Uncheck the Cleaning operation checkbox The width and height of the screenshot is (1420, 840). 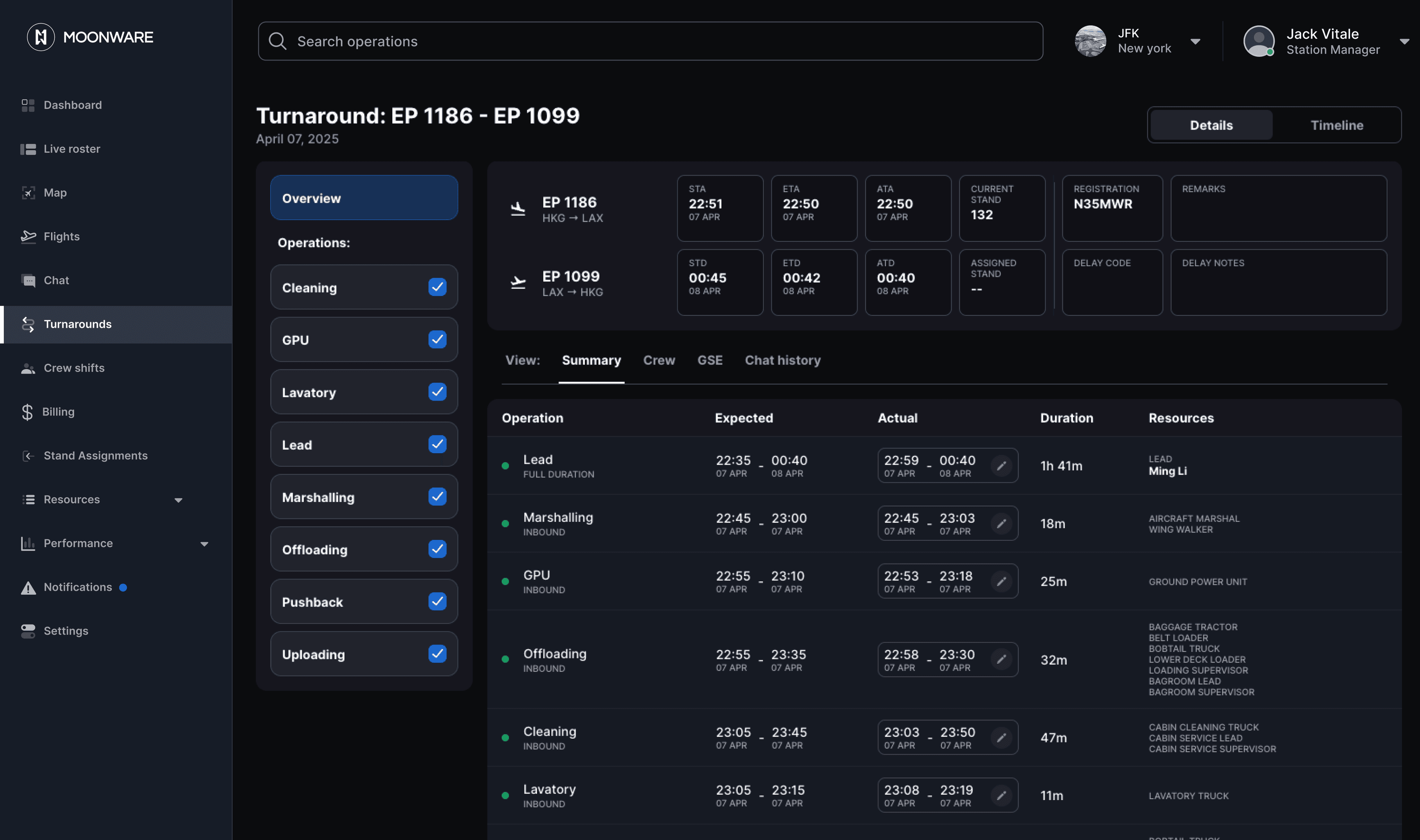[437, 288]
